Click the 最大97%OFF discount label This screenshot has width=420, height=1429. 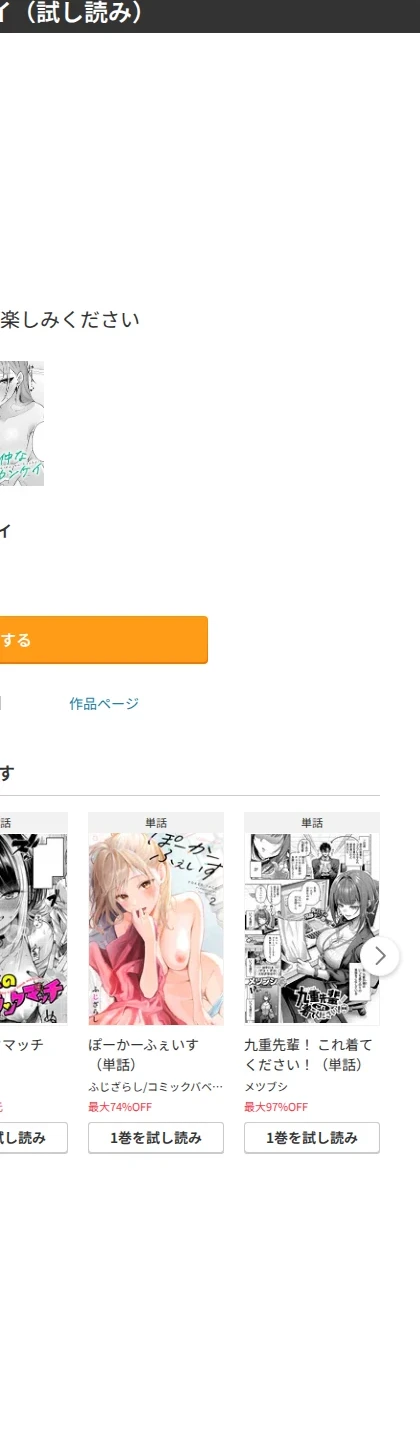[x=276, y=1107]
